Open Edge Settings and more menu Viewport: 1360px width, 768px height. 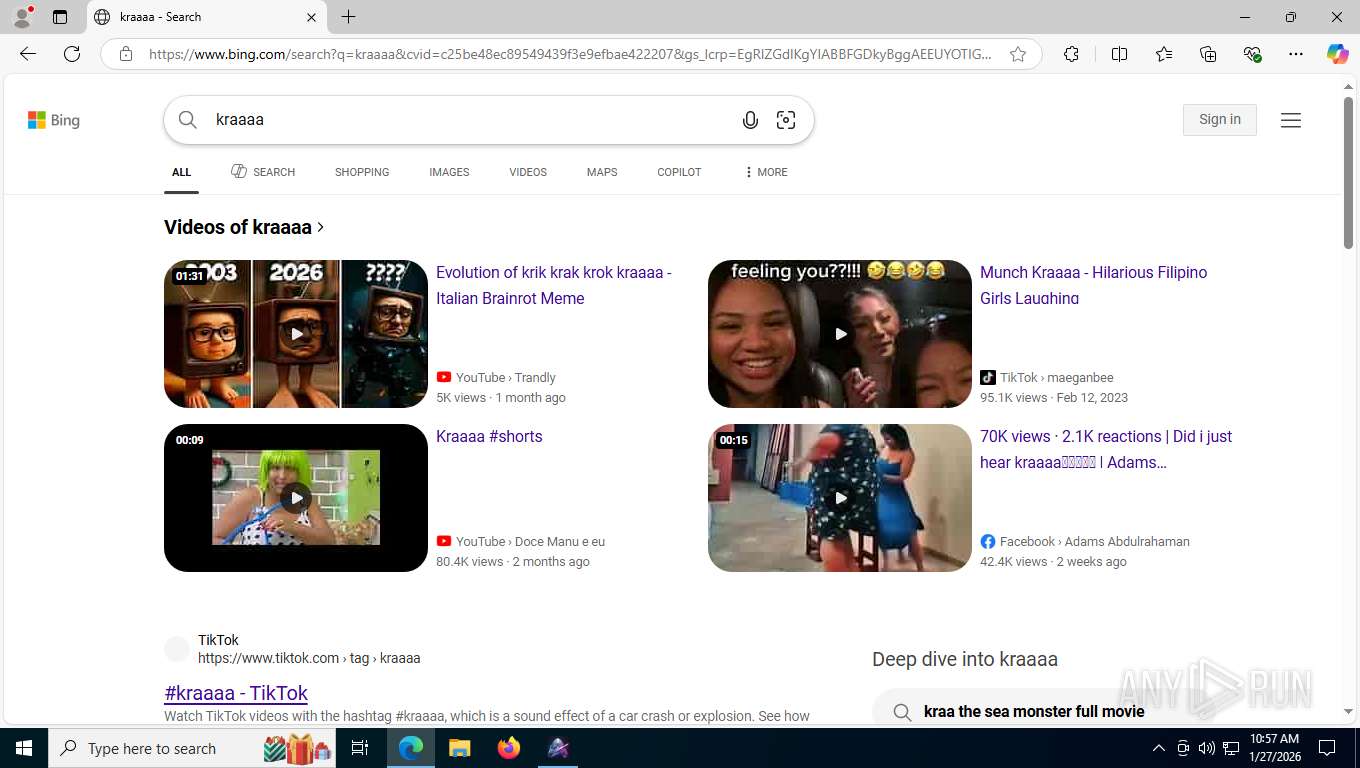1296,54
